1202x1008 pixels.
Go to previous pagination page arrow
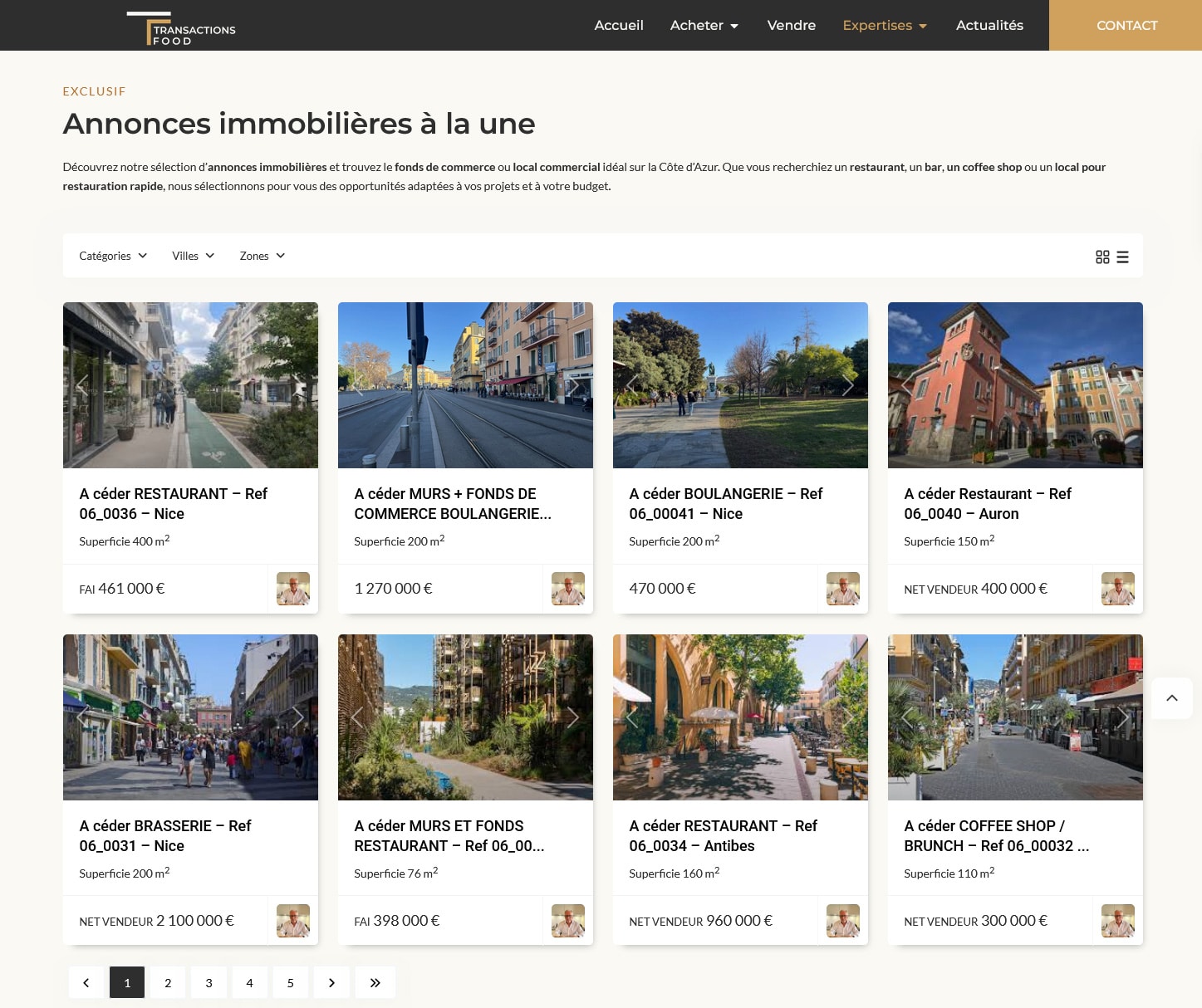tap(86, 983)
